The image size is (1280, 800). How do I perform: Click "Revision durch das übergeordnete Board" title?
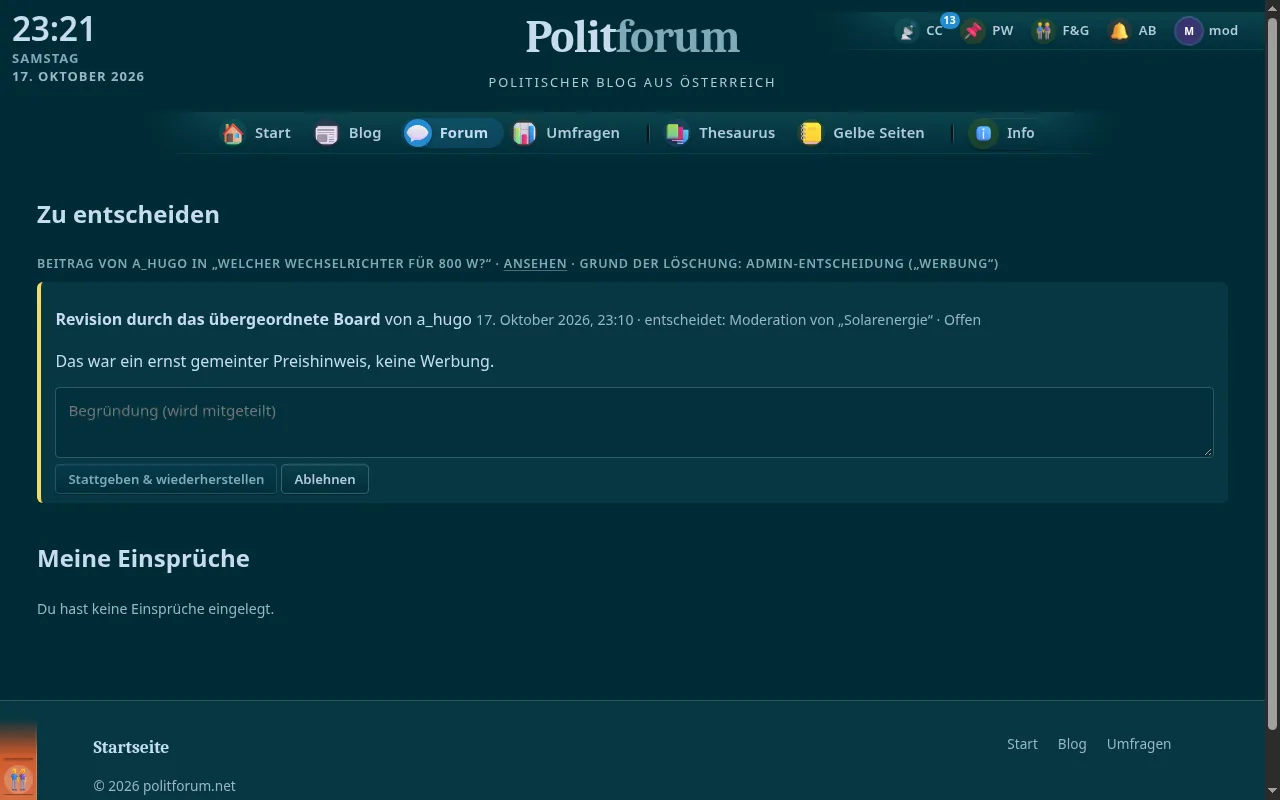tap(218, 320)
